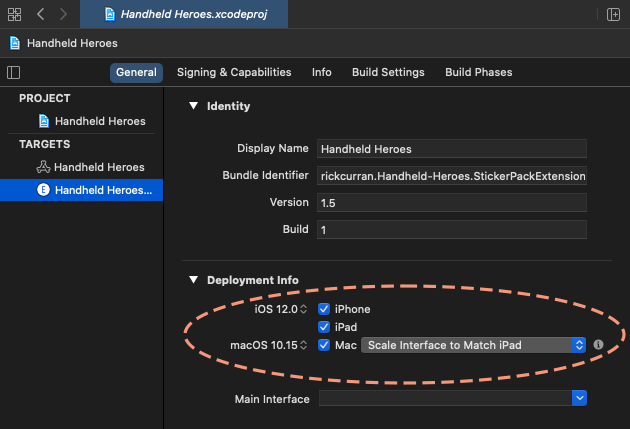The width and height of the screenshot is (630, 429).
Task: Open the Scale Interface to Match iPad dropdown
Action: (x=473, y=345)
